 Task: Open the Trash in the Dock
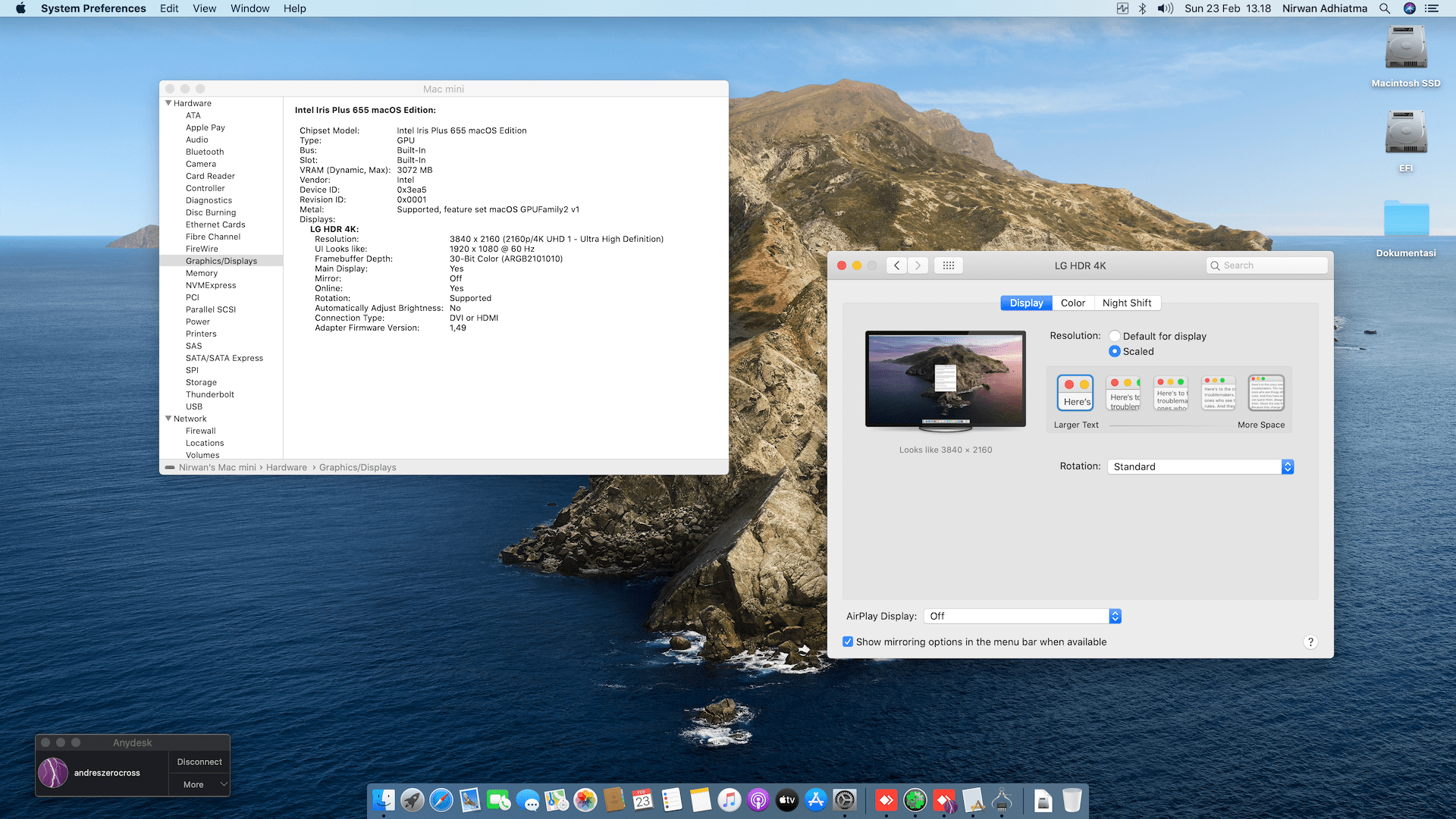pos(1072,800)
